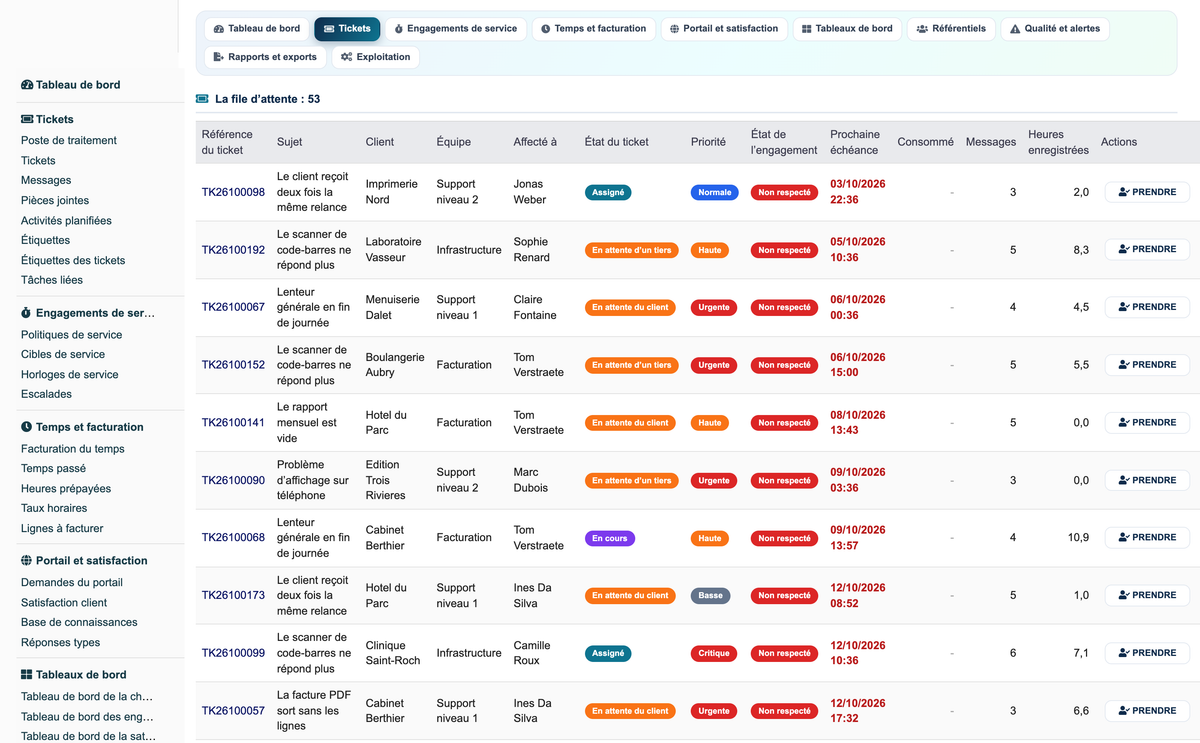Viewport: 1200px width, 743px height.
Task: Open the Temps et facturation tab
Action: pos(594,29)
